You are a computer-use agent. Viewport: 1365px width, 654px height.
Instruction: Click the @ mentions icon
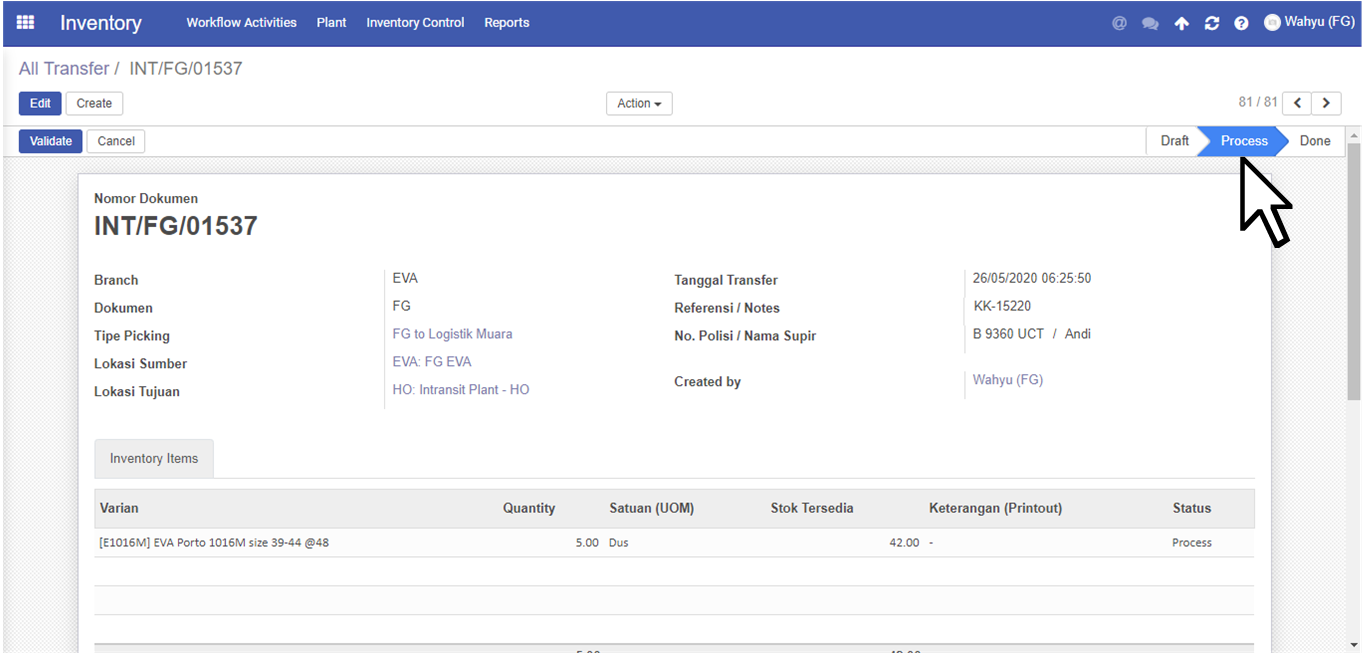click(x=1120, y=23)
